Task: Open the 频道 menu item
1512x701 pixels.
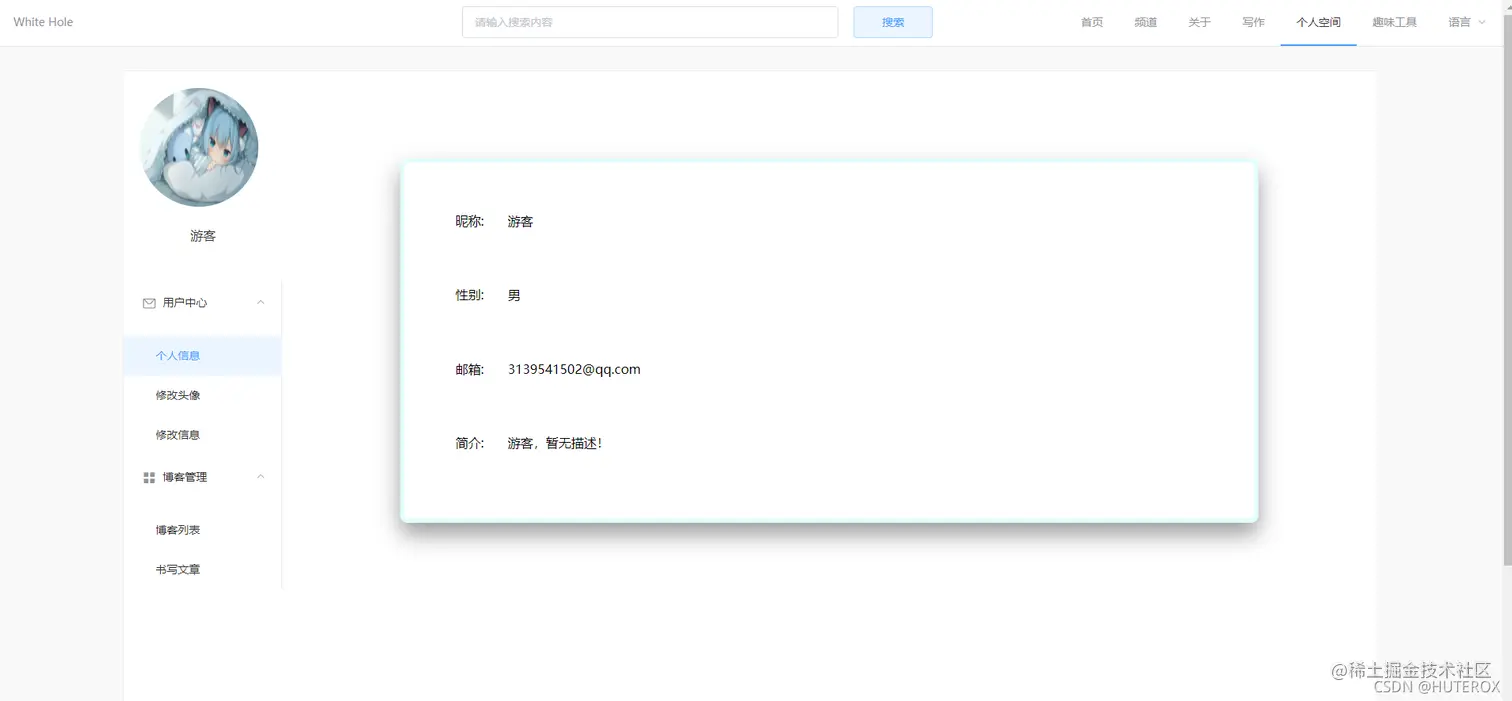Action: point(1145,22)
